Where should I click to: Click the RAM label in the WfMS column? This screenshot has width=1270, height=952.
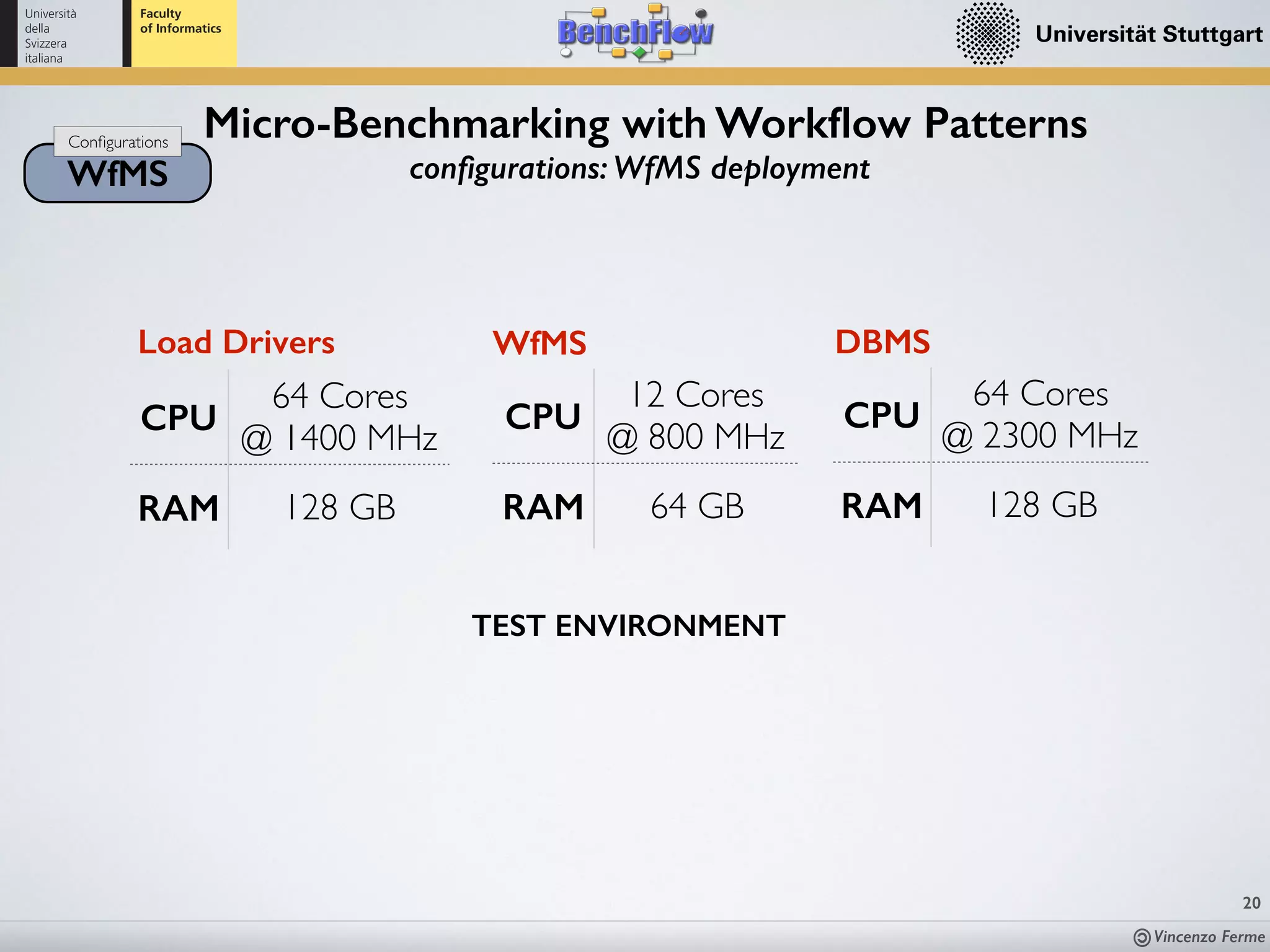543,507
